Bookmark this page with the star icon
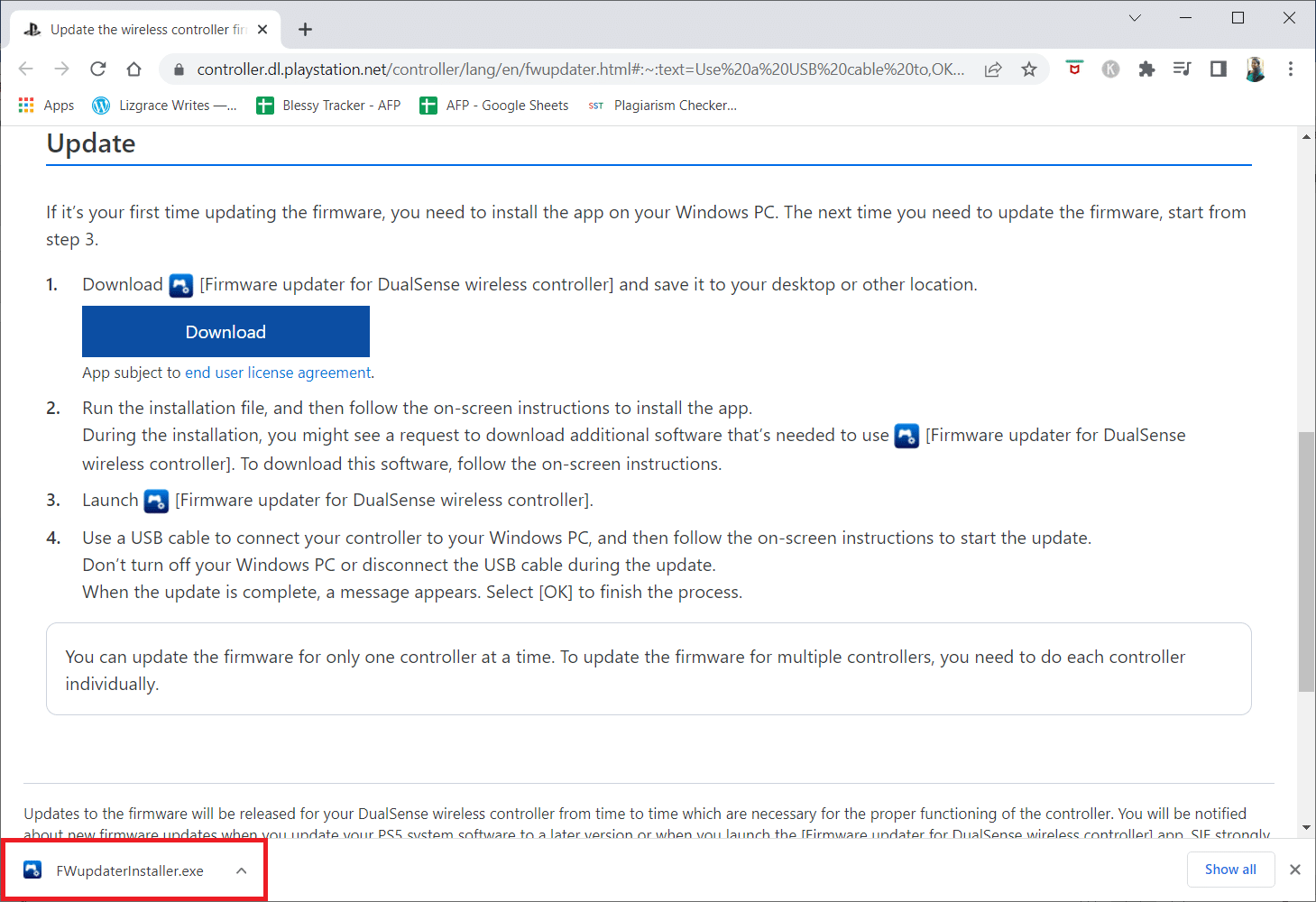 coord(1029,69)
